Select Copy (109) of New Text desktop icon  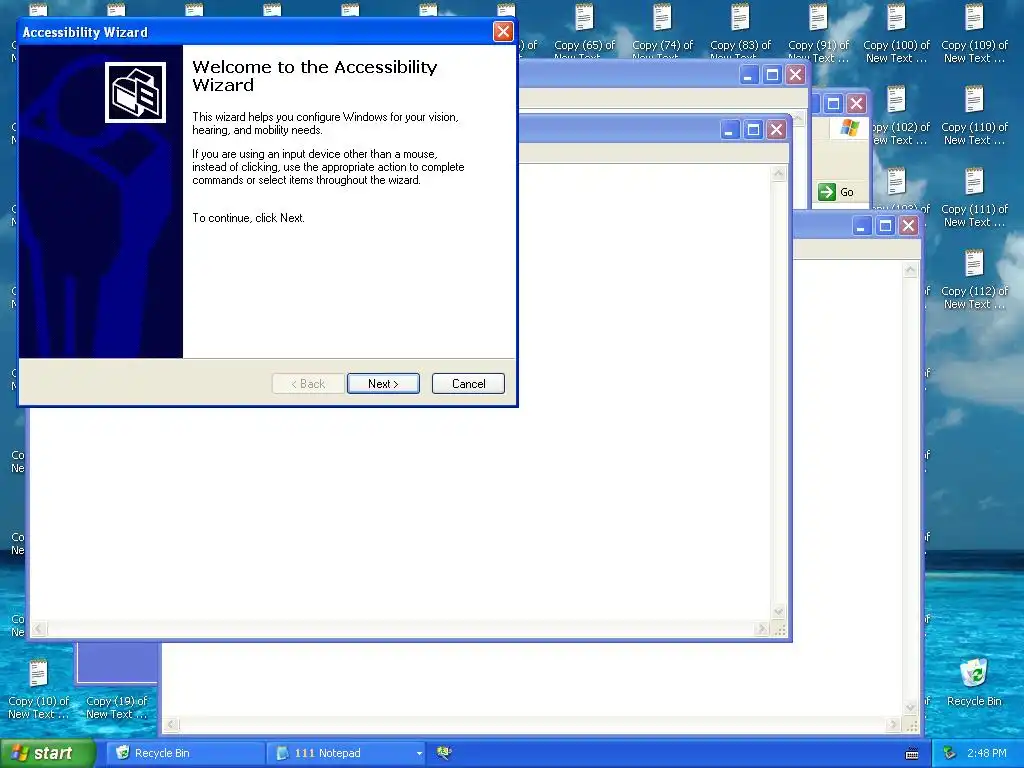(974, 33)
